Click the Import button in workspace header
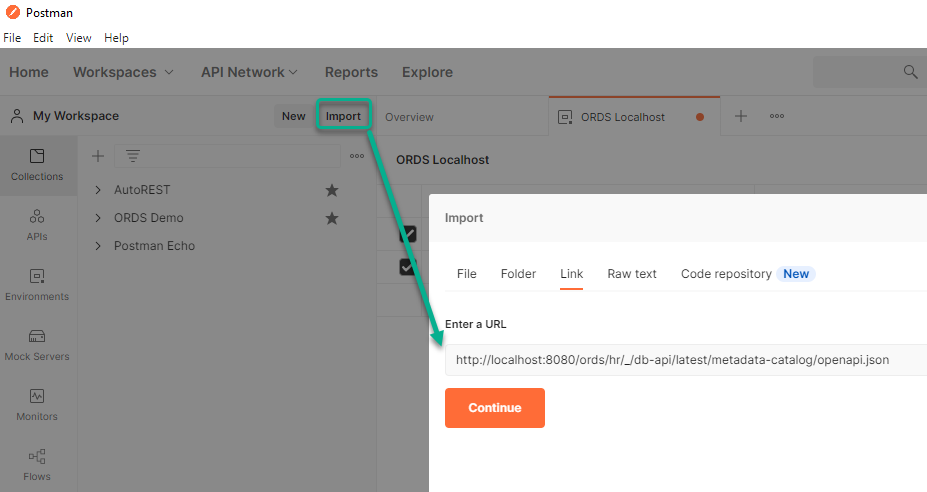This screenshot has height=492, width=927. coord(343,116)
